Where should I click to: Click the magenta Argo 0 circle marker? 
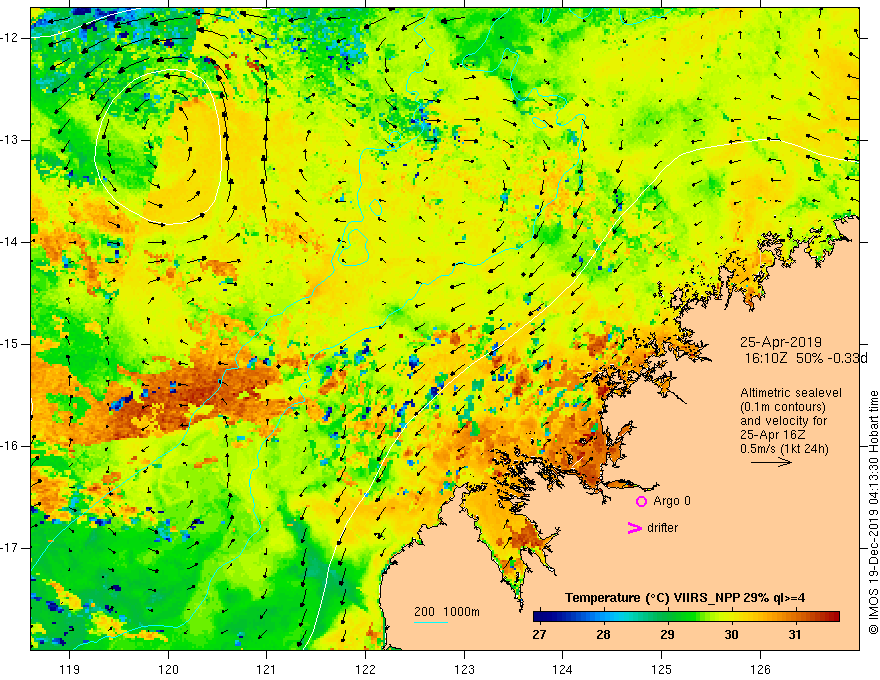(x=641, y=501)
